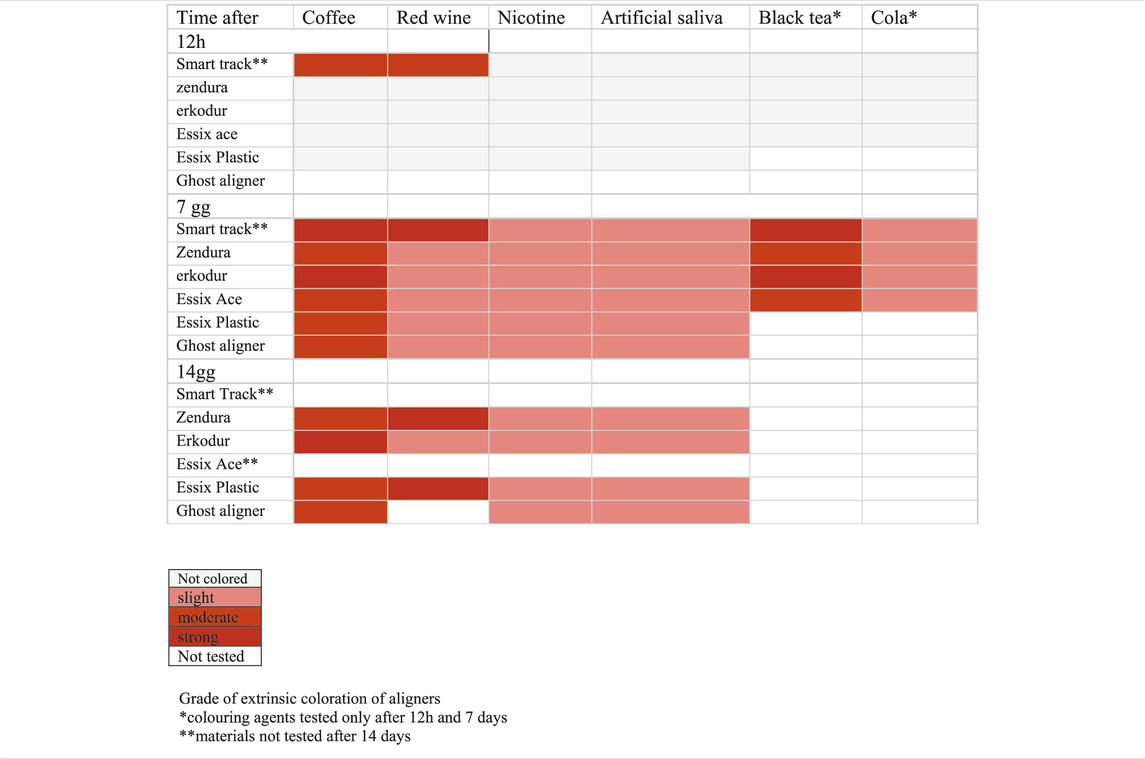Click the "Cola*" column header
This screenshot has height=759, width=1145.
[x=894, y=18]
